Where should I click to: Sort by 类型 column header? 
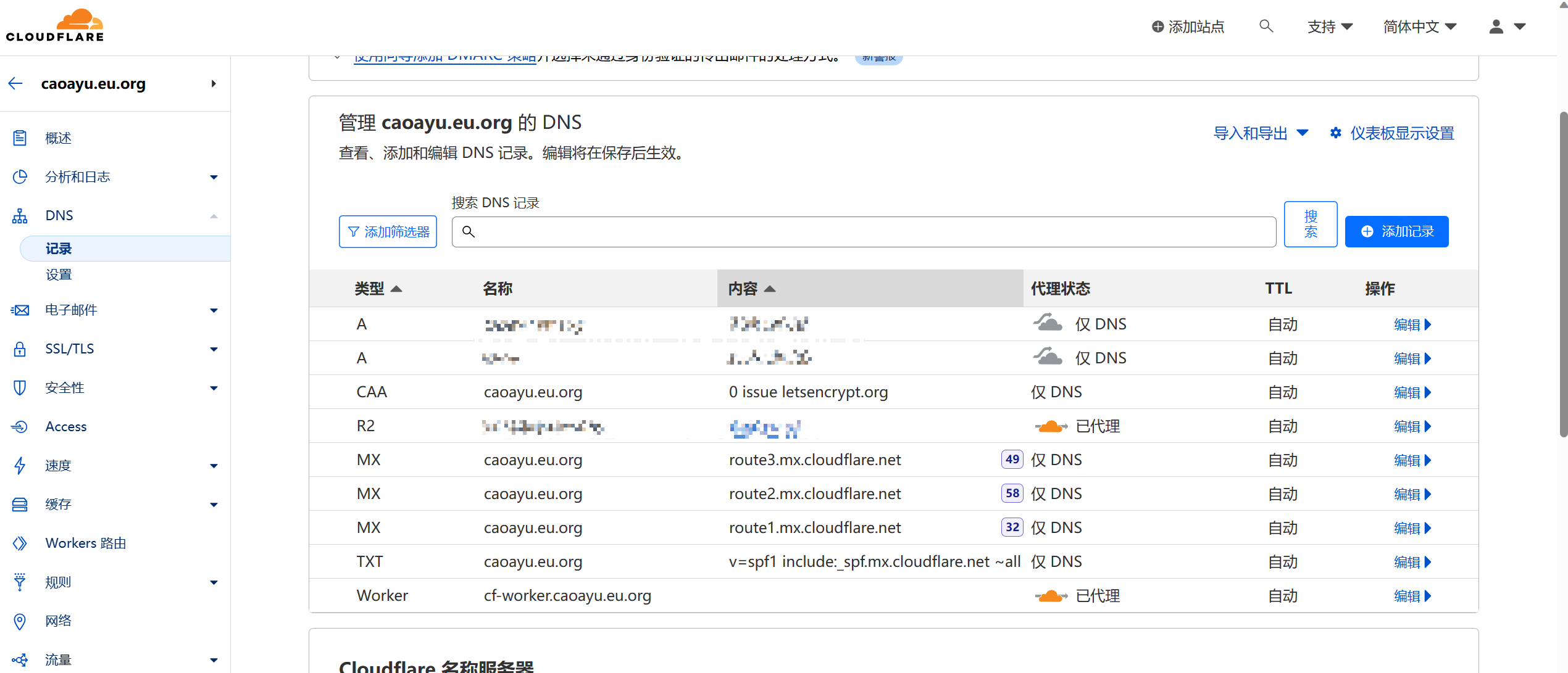click(x=378, y=289)
